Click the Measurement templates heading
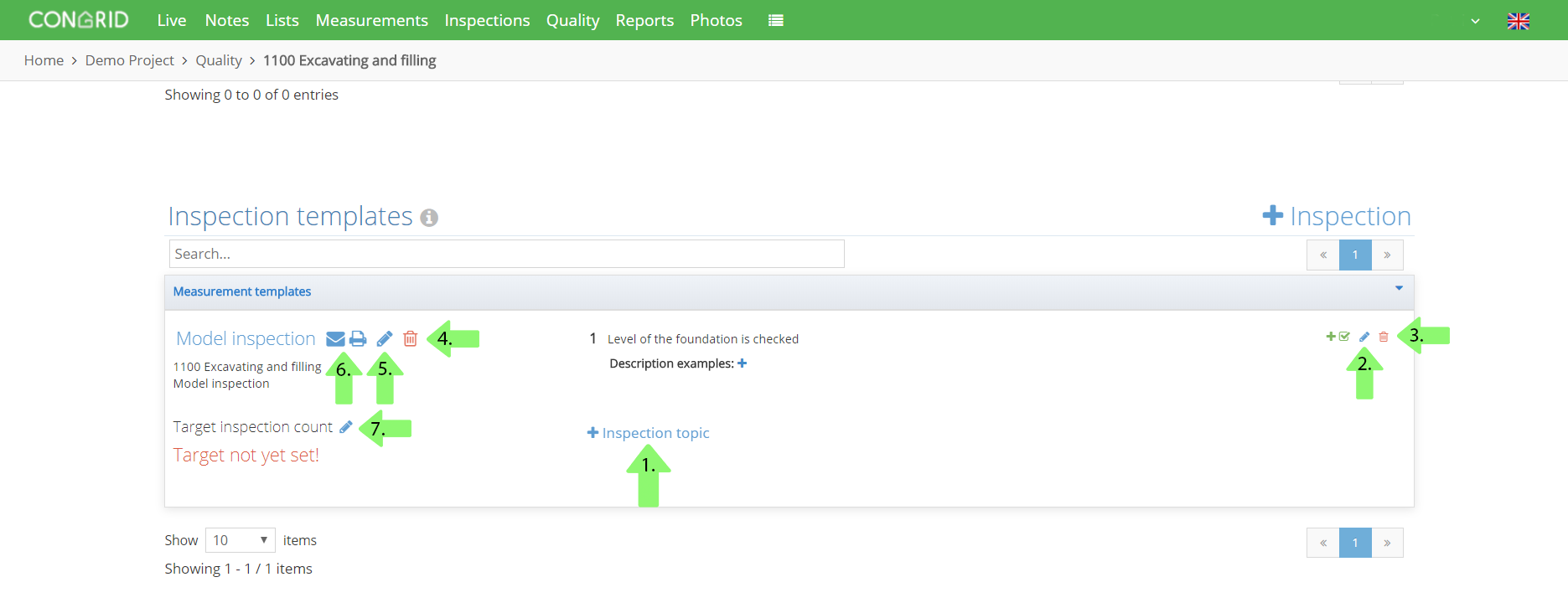This screenshot has width=1568, height=608. click(x=242, y=291)
